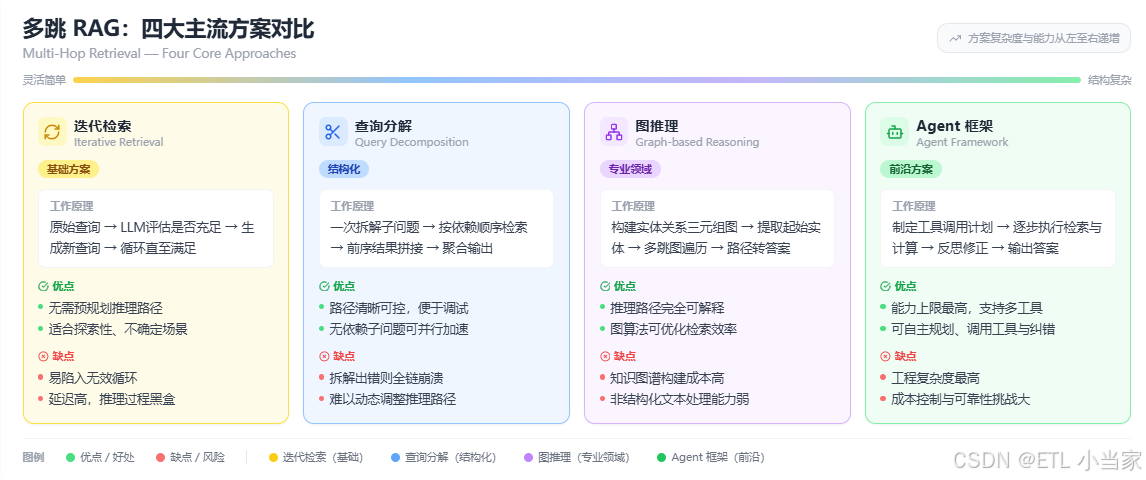
Task: Click the 缺点 cross icon in the 迭代检索 card
Action: [x=43, y=357]
